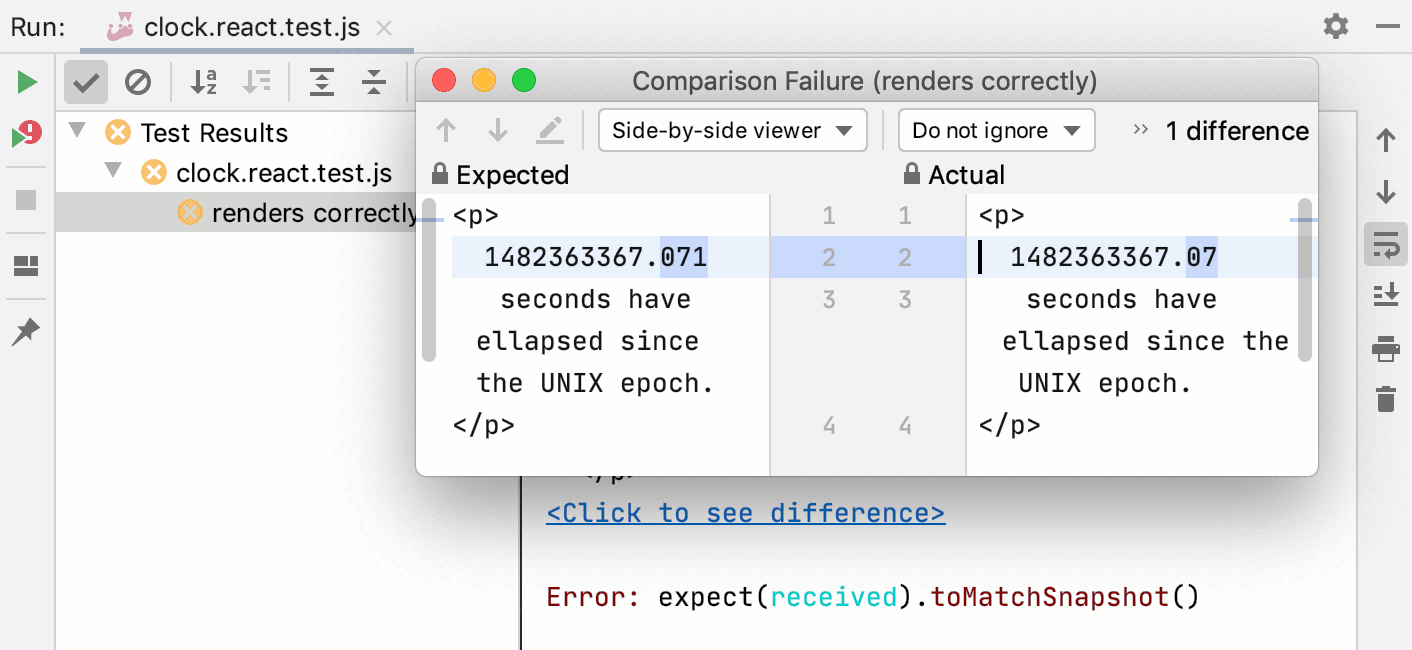The width and height of the screenshot is (1412, 650).
Task: Jump to the next difference in the diff
Action: coord(498,130)
